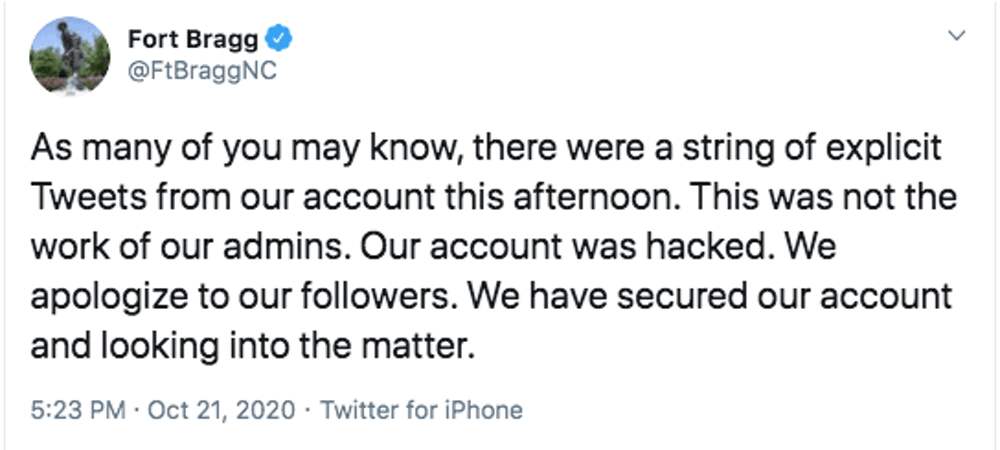Open the Fort Bragg display name link
1000x450 pixels.
pos(193,40)
